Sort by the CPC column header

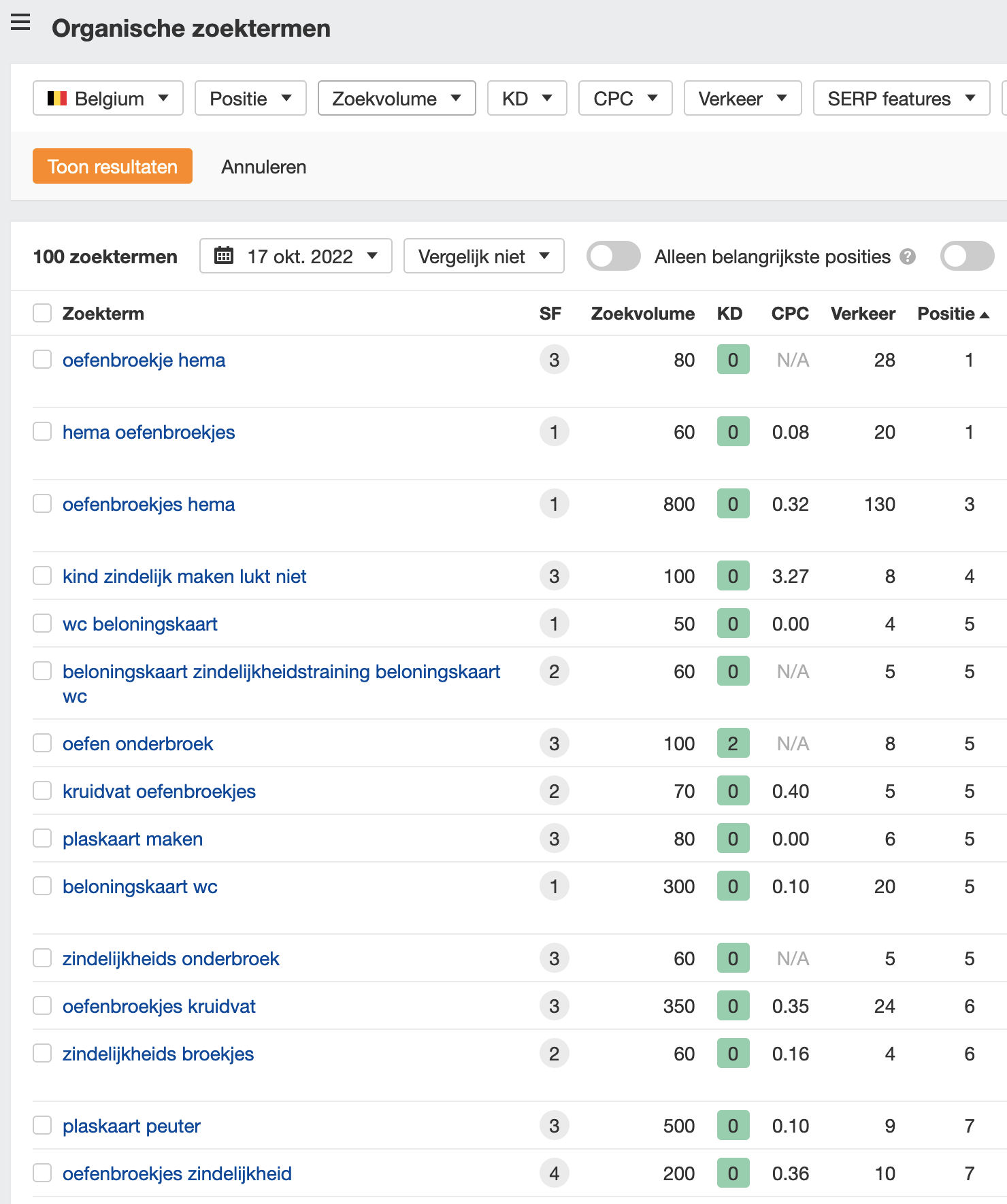pyautogui.click(x=790, y=314)
